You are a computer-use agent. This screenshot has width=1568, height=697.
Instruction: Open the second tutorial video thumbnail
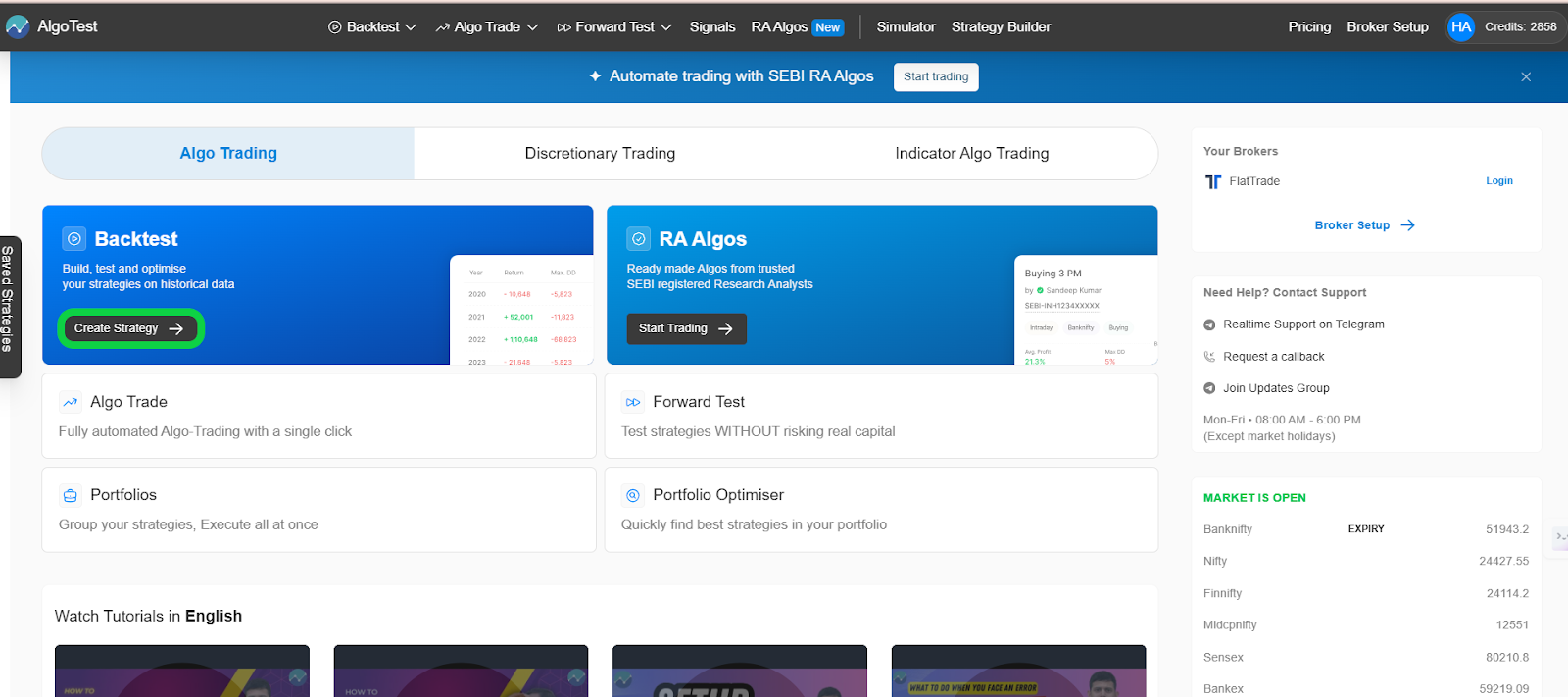[461, 671]
